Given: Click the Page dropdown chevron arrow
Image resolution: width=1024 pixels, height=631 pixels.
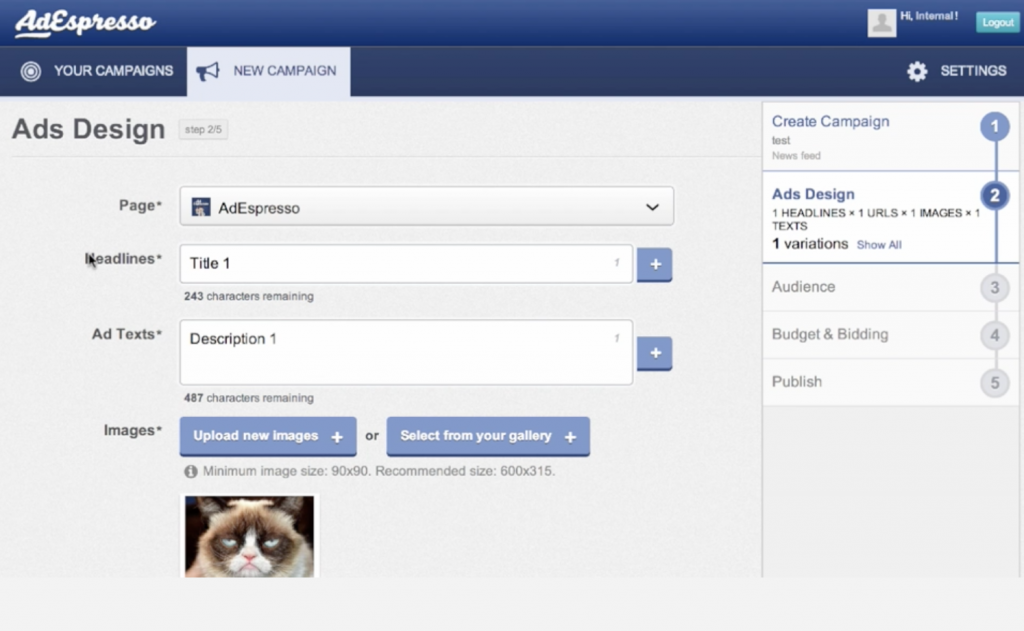Looking at the screenshot, I should click(x=652, y=207).
